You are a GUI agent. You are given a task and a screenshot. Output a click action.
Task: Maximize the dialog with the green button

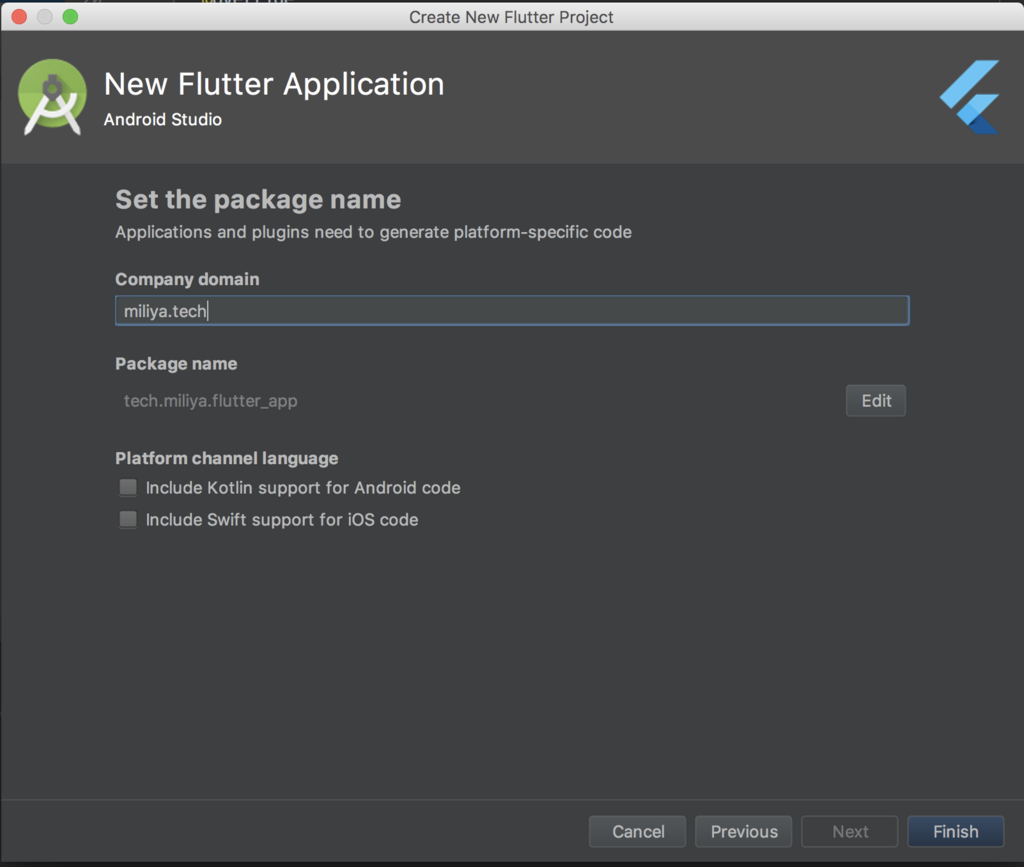(x=70, y=17)
